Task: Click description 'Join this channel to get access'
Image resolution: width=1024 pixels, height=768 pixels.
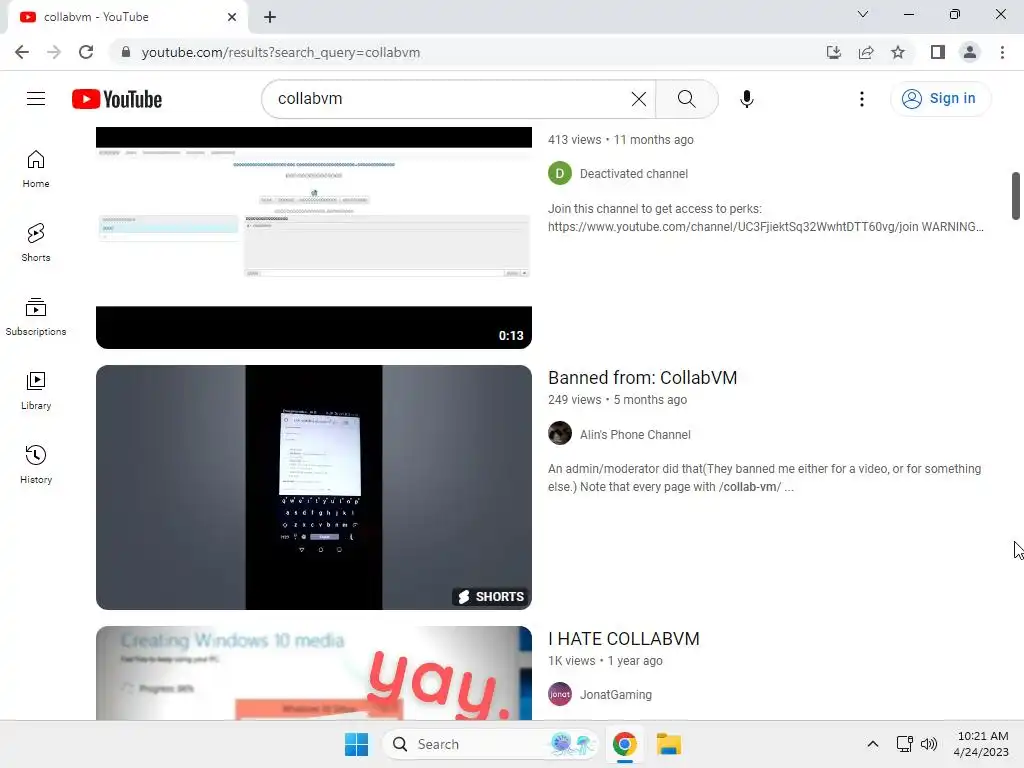Action: pyautogui.click(x=765, y=218)
